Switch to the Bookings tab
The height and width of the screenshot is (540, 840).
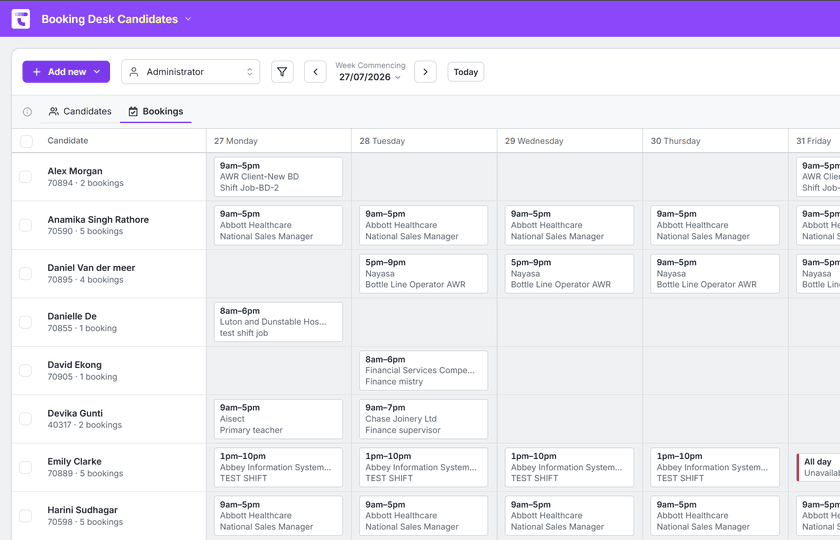pos(156,111)
